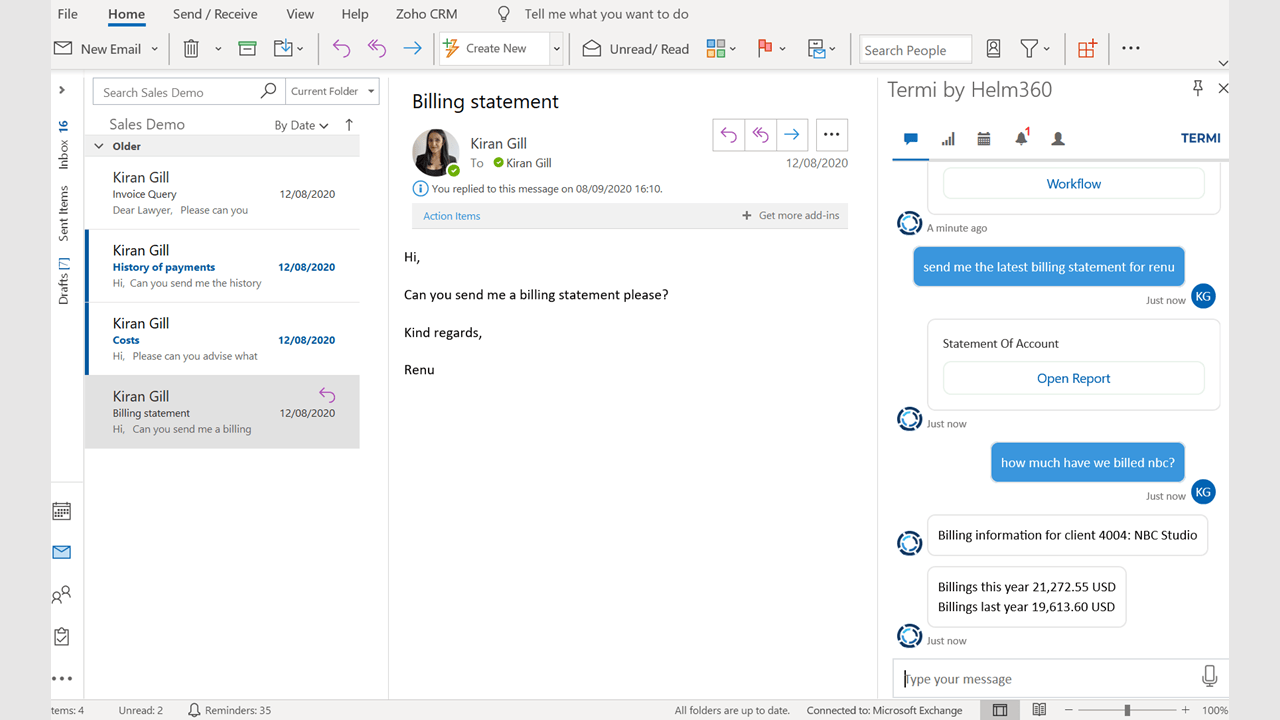1280x720 pixels.
Task: Click the zoom out minus button
Action: click(x=1068, y=710)
